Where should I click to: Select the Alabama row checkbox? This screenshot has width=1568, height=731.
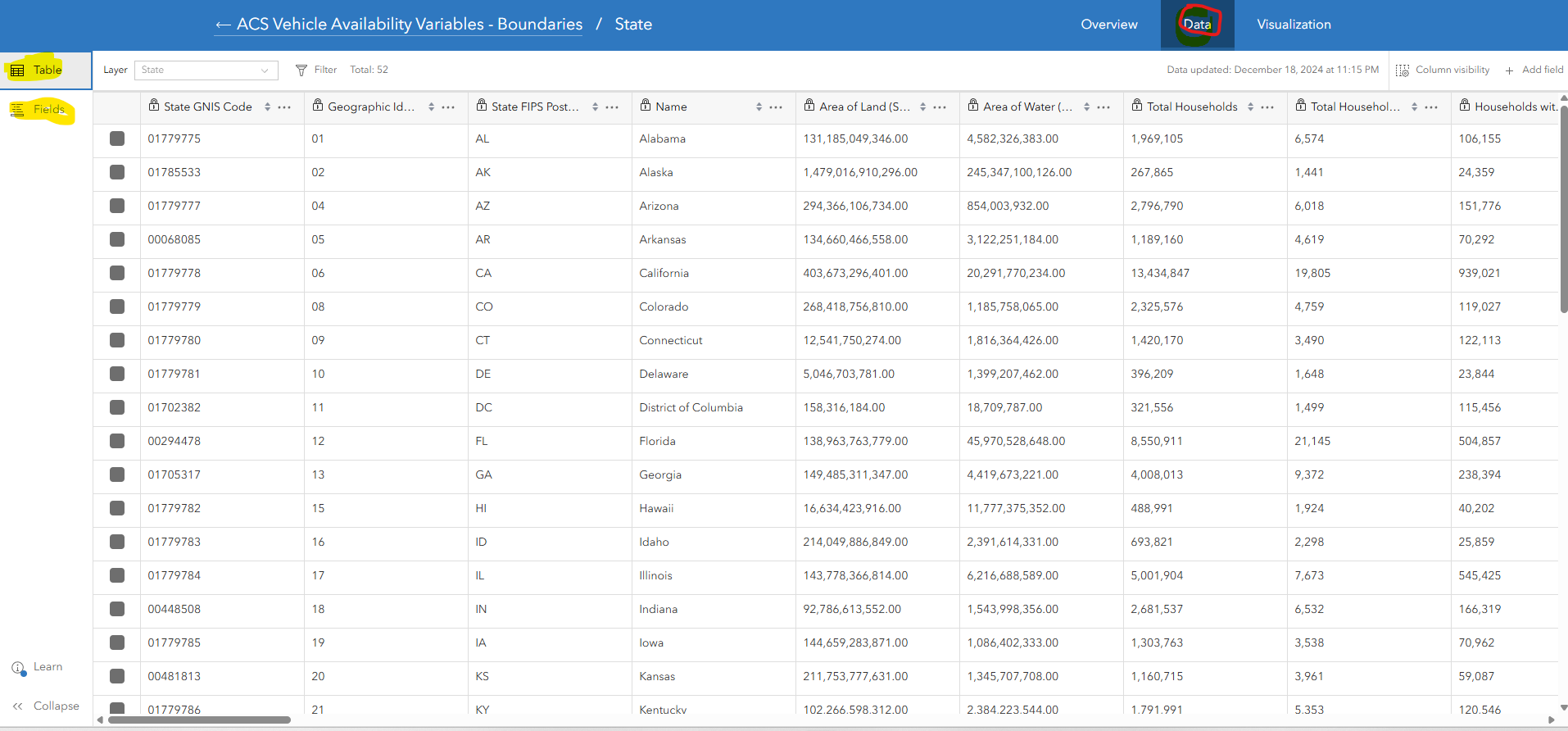pos(117,139)
